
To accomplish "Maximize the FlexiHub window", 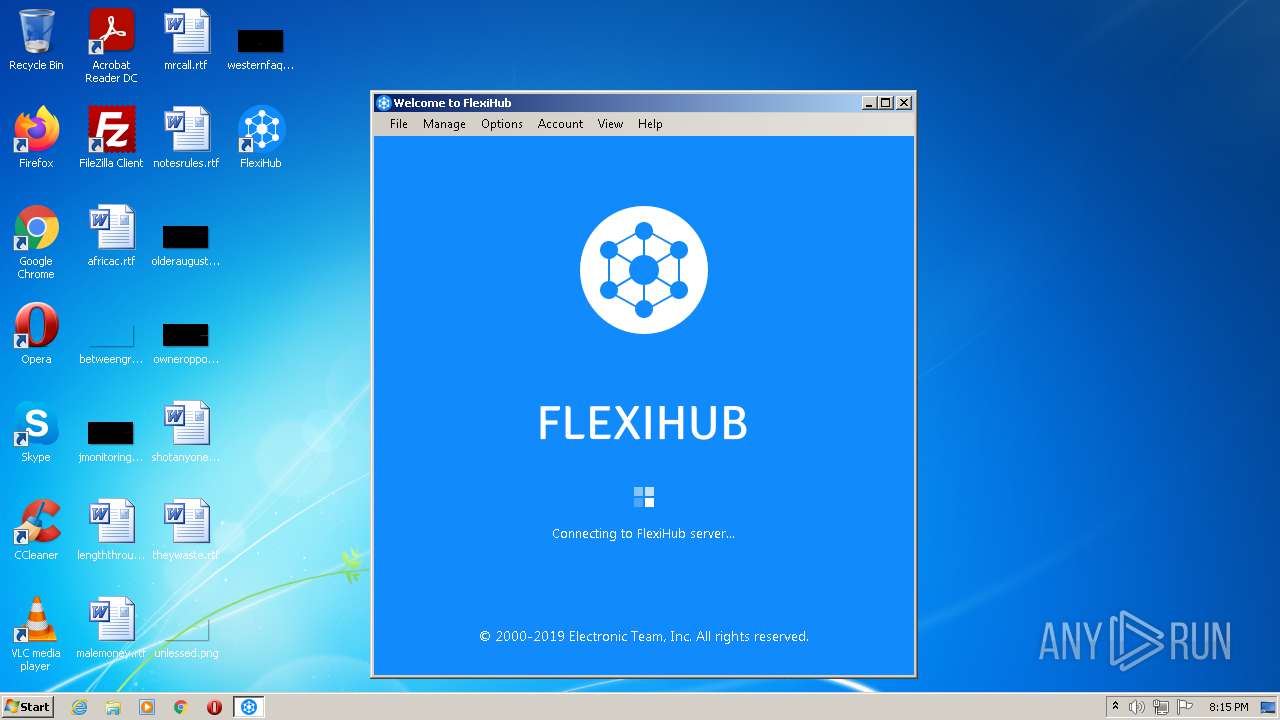I will coord(886,103).
